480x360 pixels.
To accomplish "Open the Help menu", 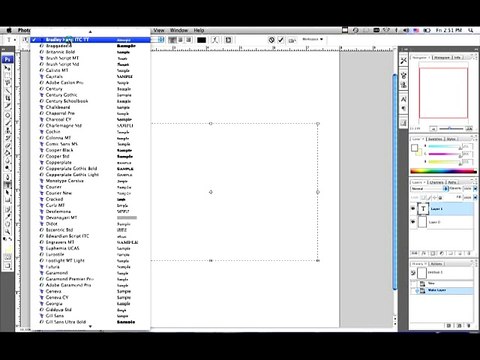I will pyautogui.click(x=199, y=30).
